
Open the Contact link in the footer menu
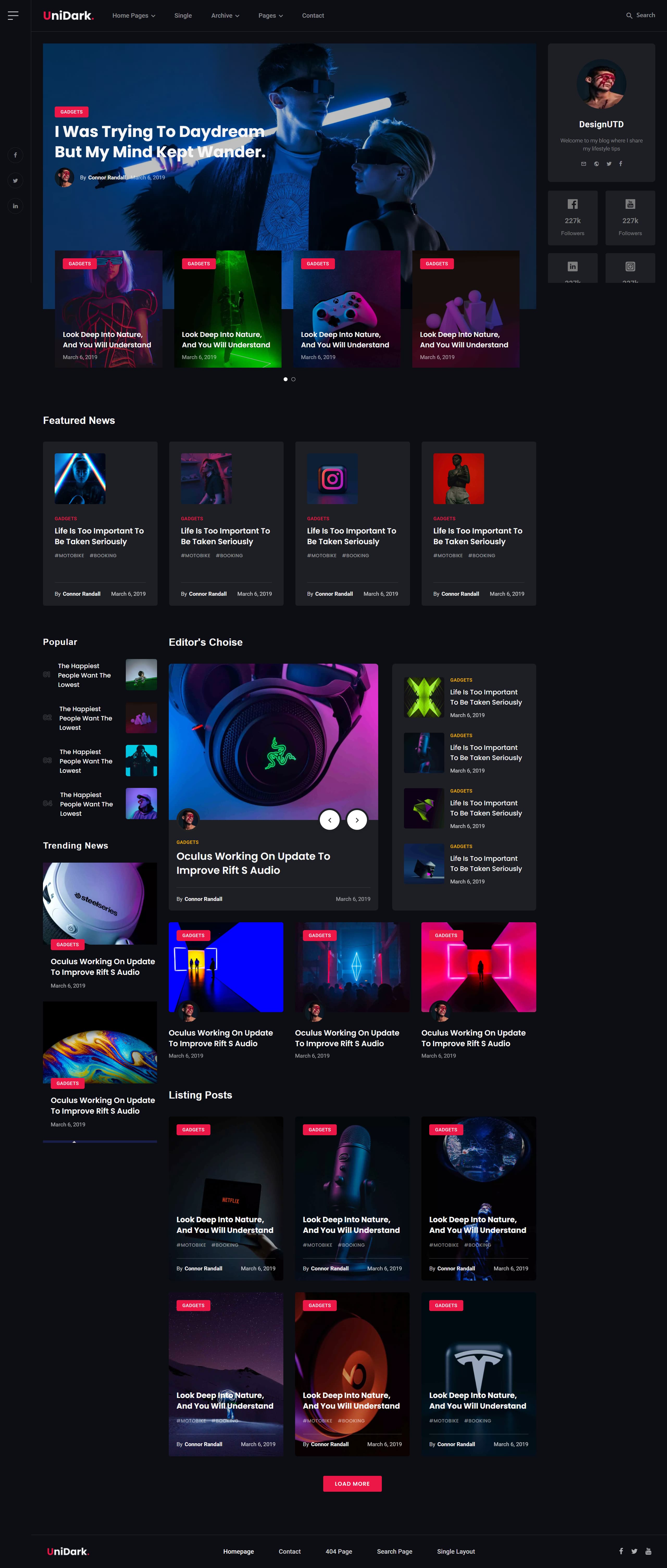coord(290,1551)
